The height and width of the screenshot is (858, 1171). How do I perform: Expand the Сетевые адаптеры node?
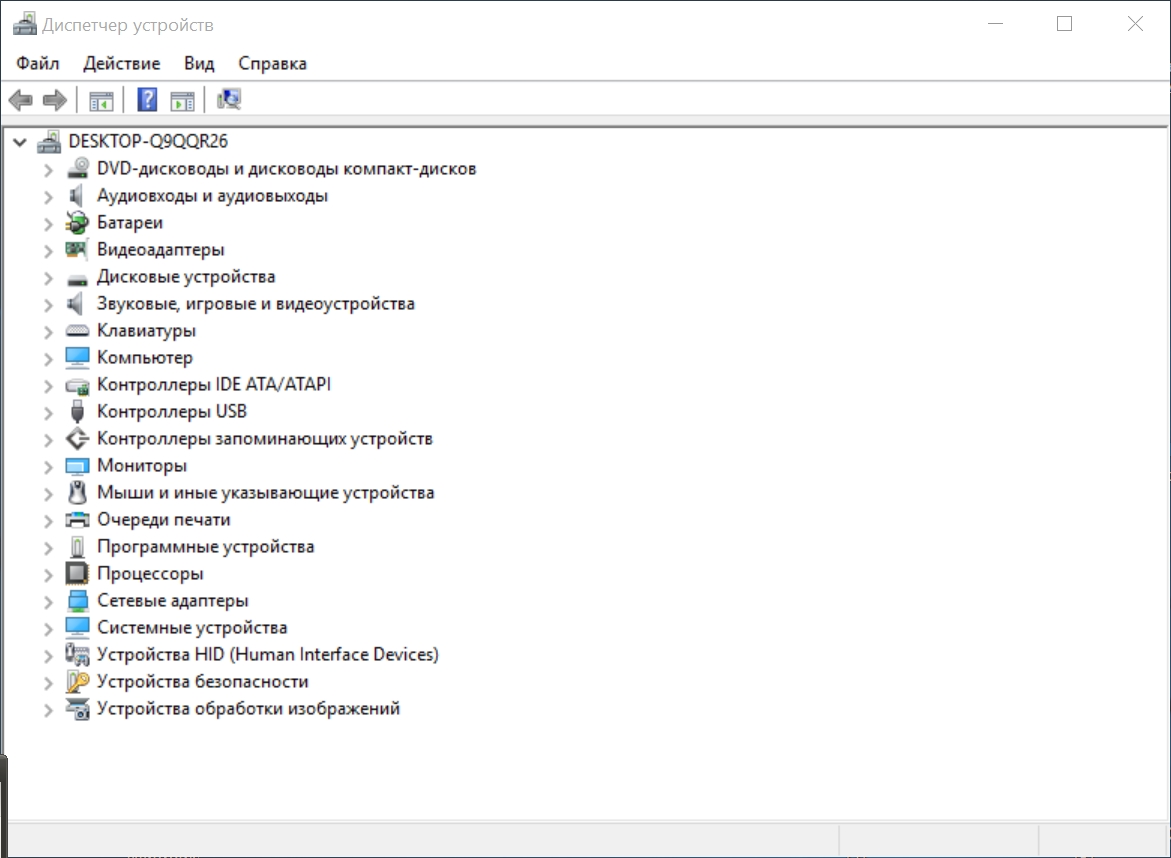click(x=48, y=601)
